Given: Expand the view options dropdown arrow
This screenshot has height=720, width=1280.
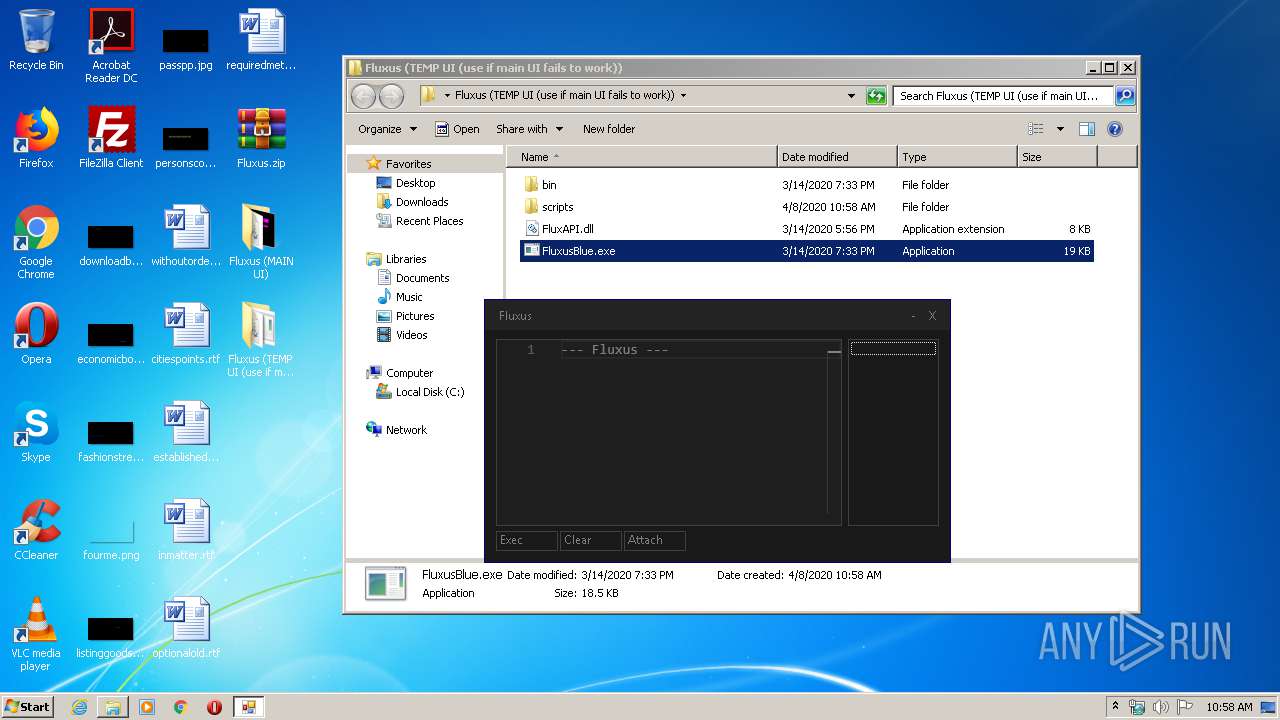Looking at the screenshot, I should pyautogui.click(x=1060, y=129).
